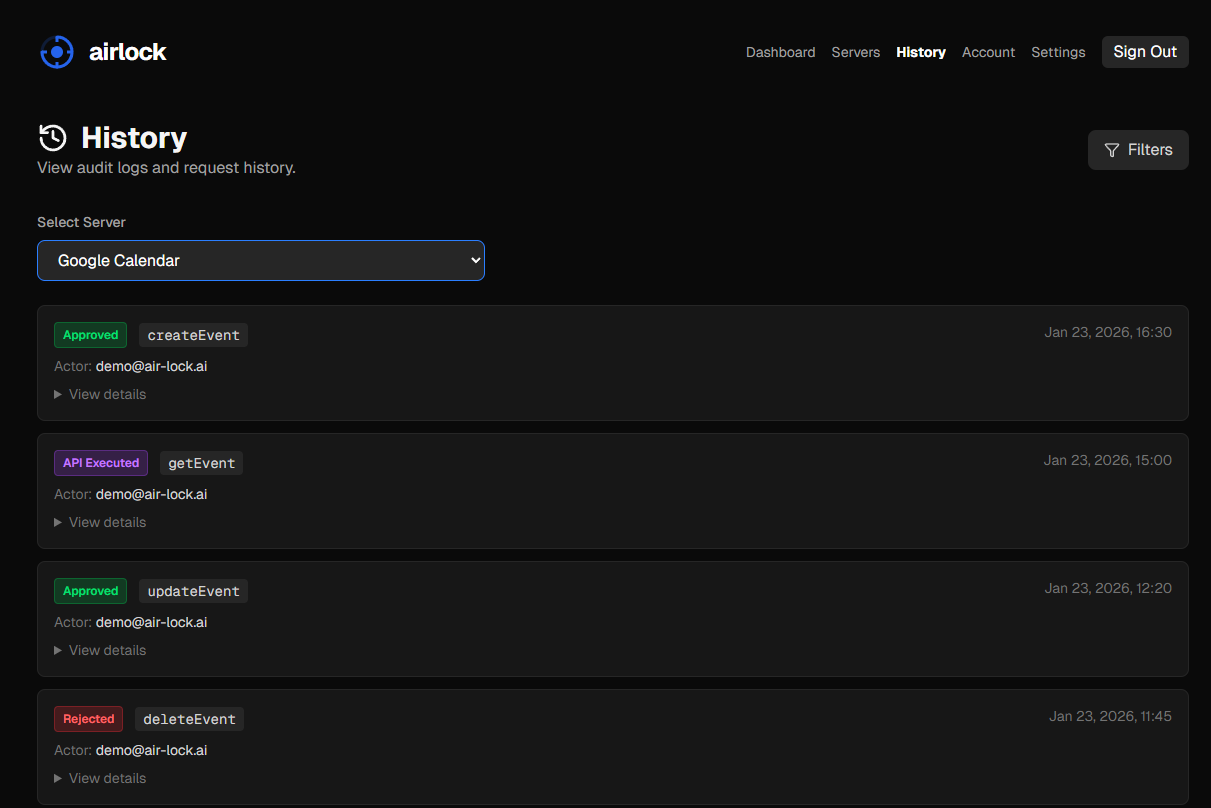
Task: Click the funnel icon in Filters button
Action: tap(1112, 150)
